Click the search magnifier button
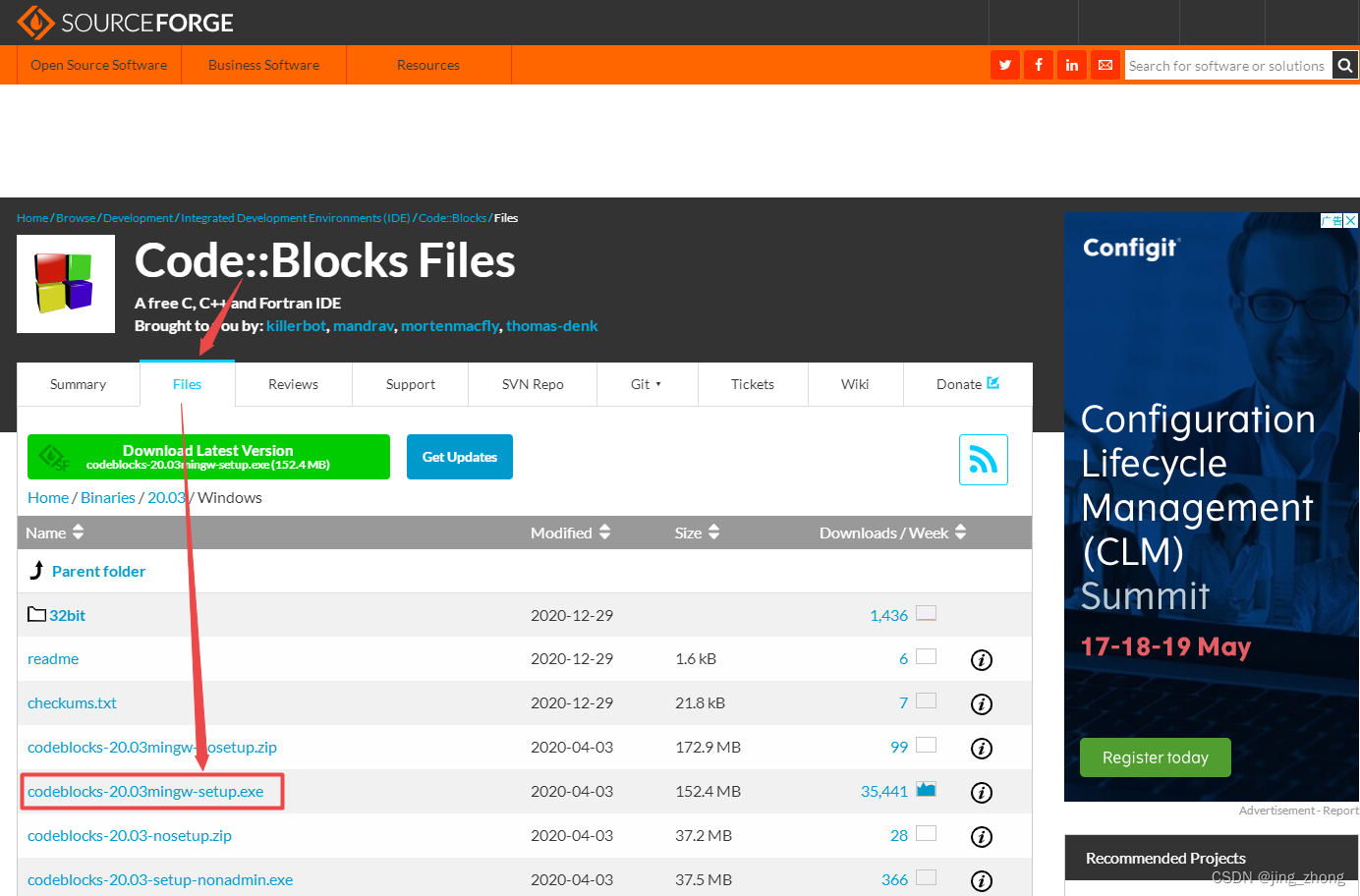Screen dimensions: 1360x896 click(1345, 66)
